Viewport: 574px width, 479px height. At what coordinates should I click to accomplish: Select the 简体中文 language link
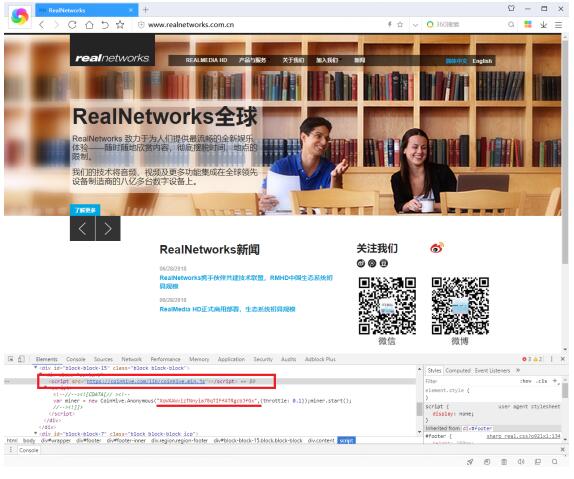tap(456, 61)
